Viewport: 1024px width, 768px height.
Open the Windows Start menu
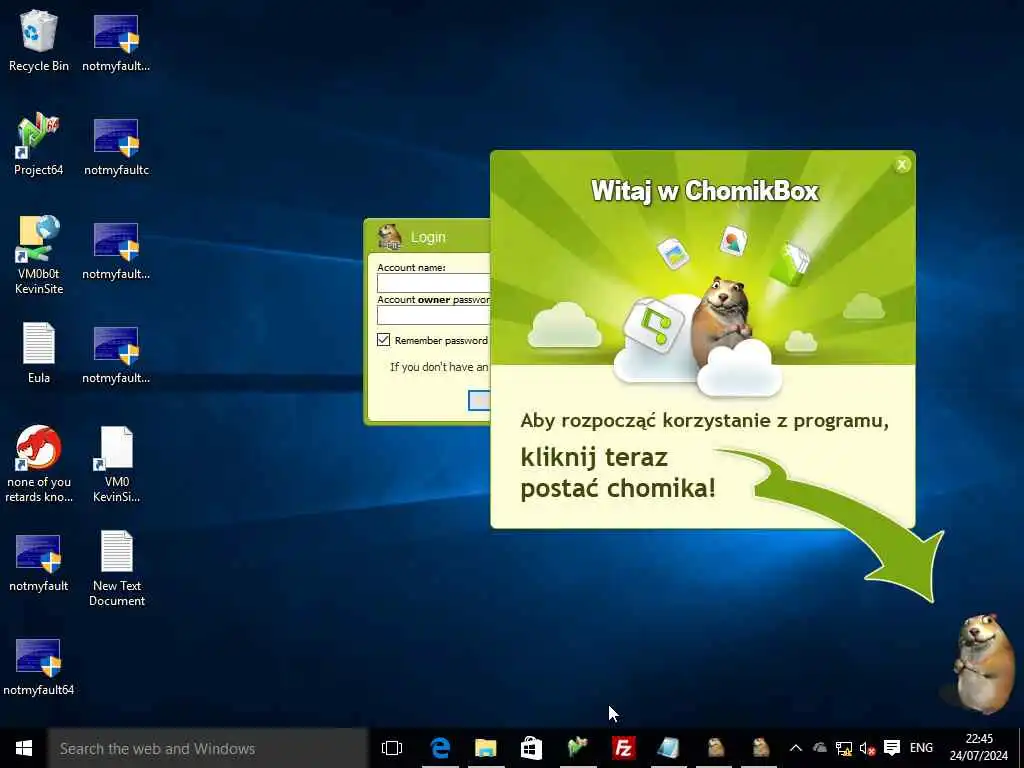tap(24, 748)
